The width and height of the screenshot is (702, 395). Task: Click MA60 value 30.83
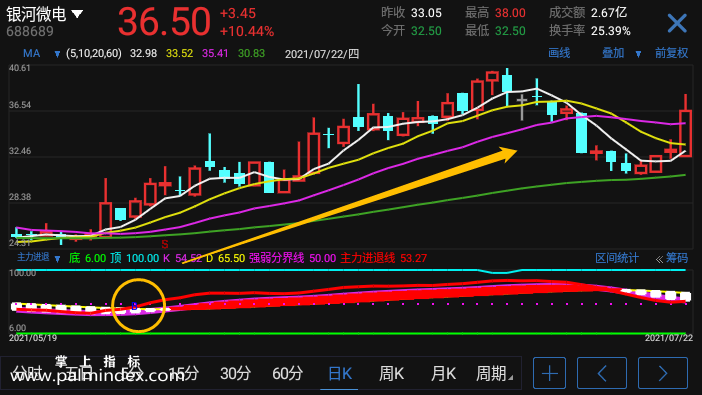(x=251, y=54)
